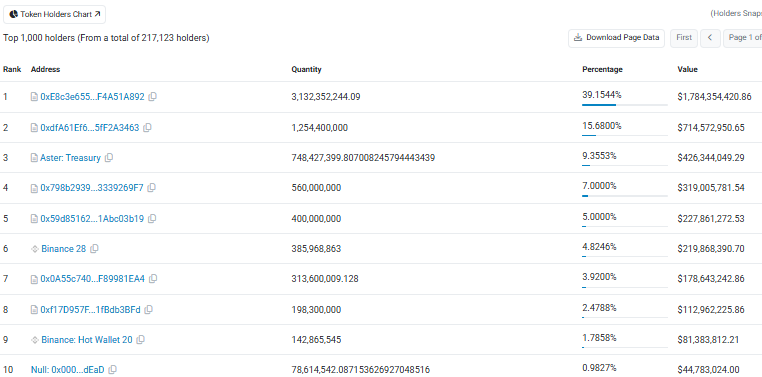Click quantity 313,600,009.128
762x377 pixels.
pos(325,279)
